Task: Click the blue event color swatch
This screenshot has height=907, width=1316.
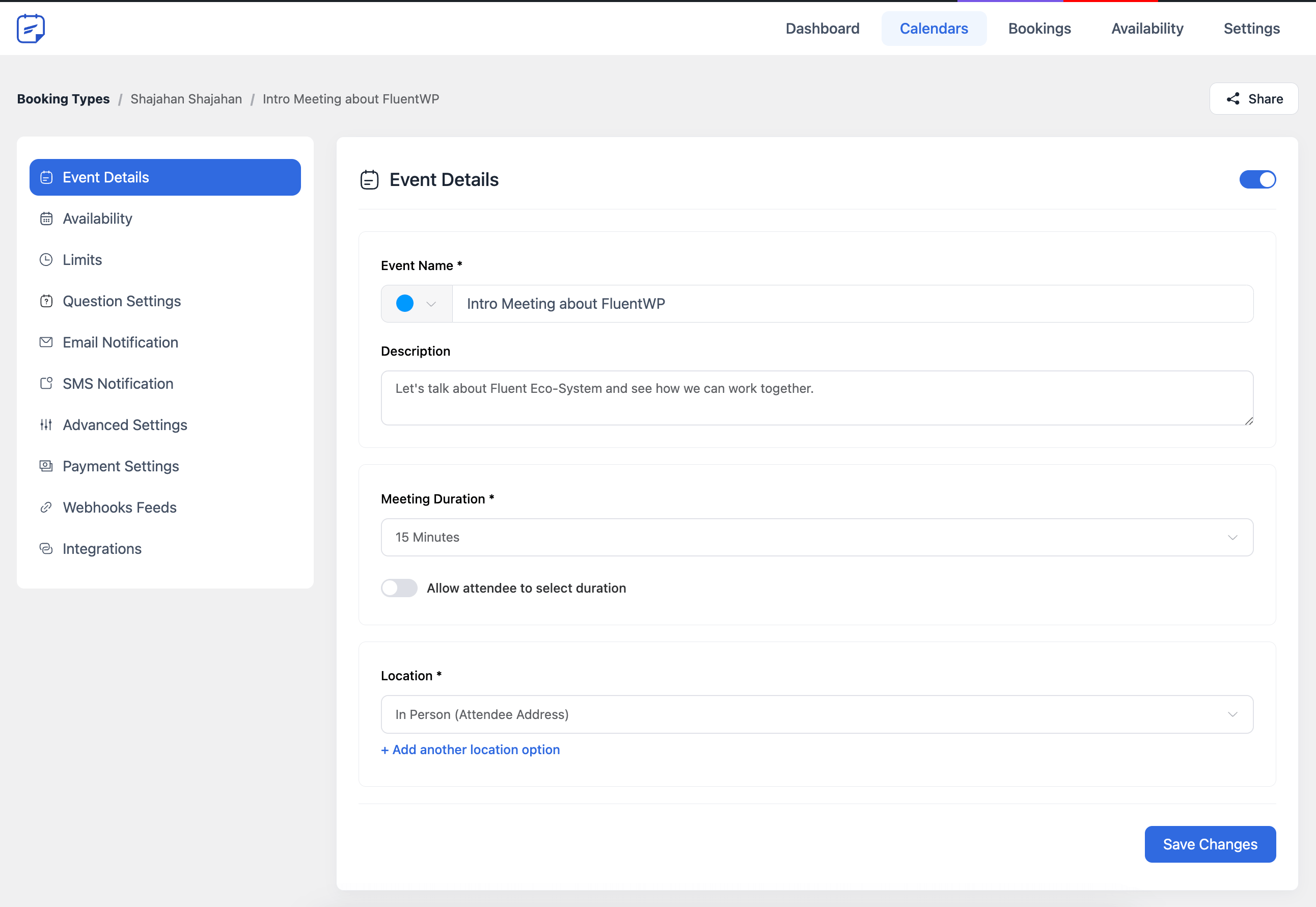Action: [x=404, y=304]
